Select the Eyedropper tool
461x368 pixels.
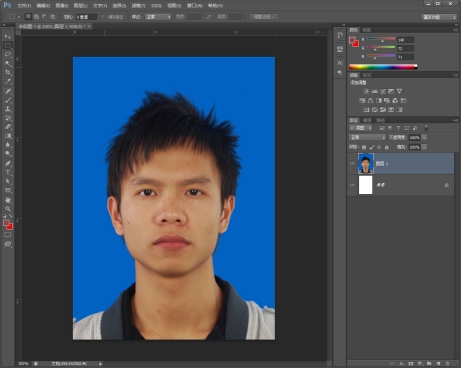8,81
